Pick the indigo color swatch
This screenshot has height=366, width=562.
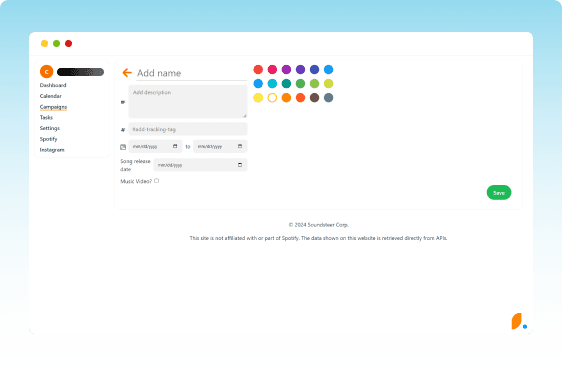(314, 69)
